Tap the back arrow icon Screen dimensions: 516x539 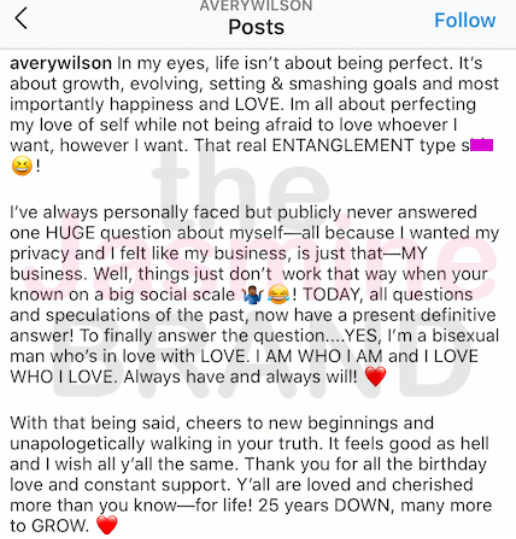(x=21, y=19)
